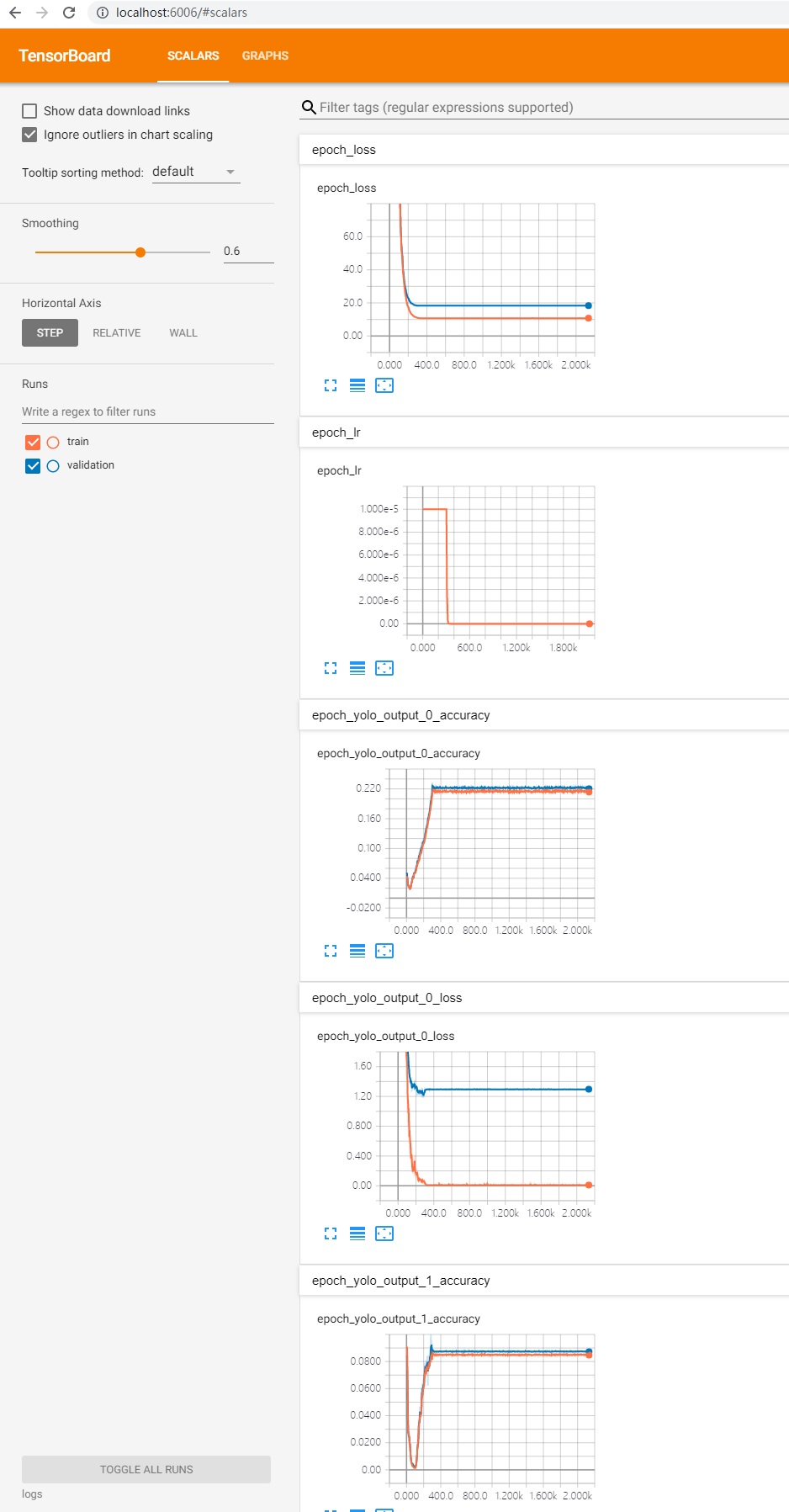The image size is (789, 1512).
Task: Click the TensorBoard logo title
Action: tap(65, 56)
